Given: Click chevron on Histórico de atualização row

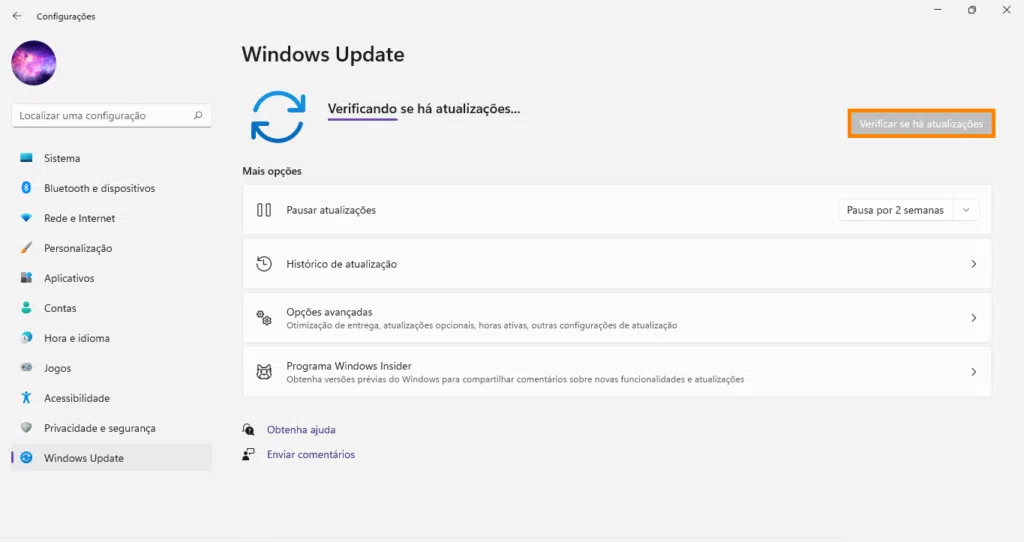Looking at the screenshot, I should point(973,264).
